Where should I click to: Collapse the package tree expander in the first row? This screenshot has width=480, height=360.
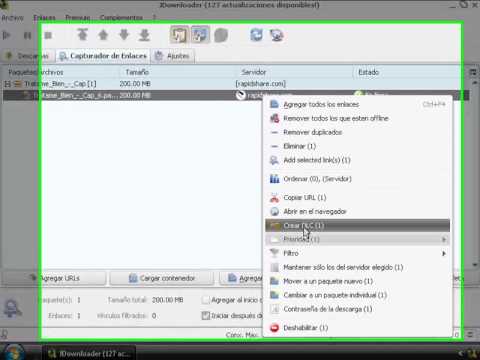[7, 84]
